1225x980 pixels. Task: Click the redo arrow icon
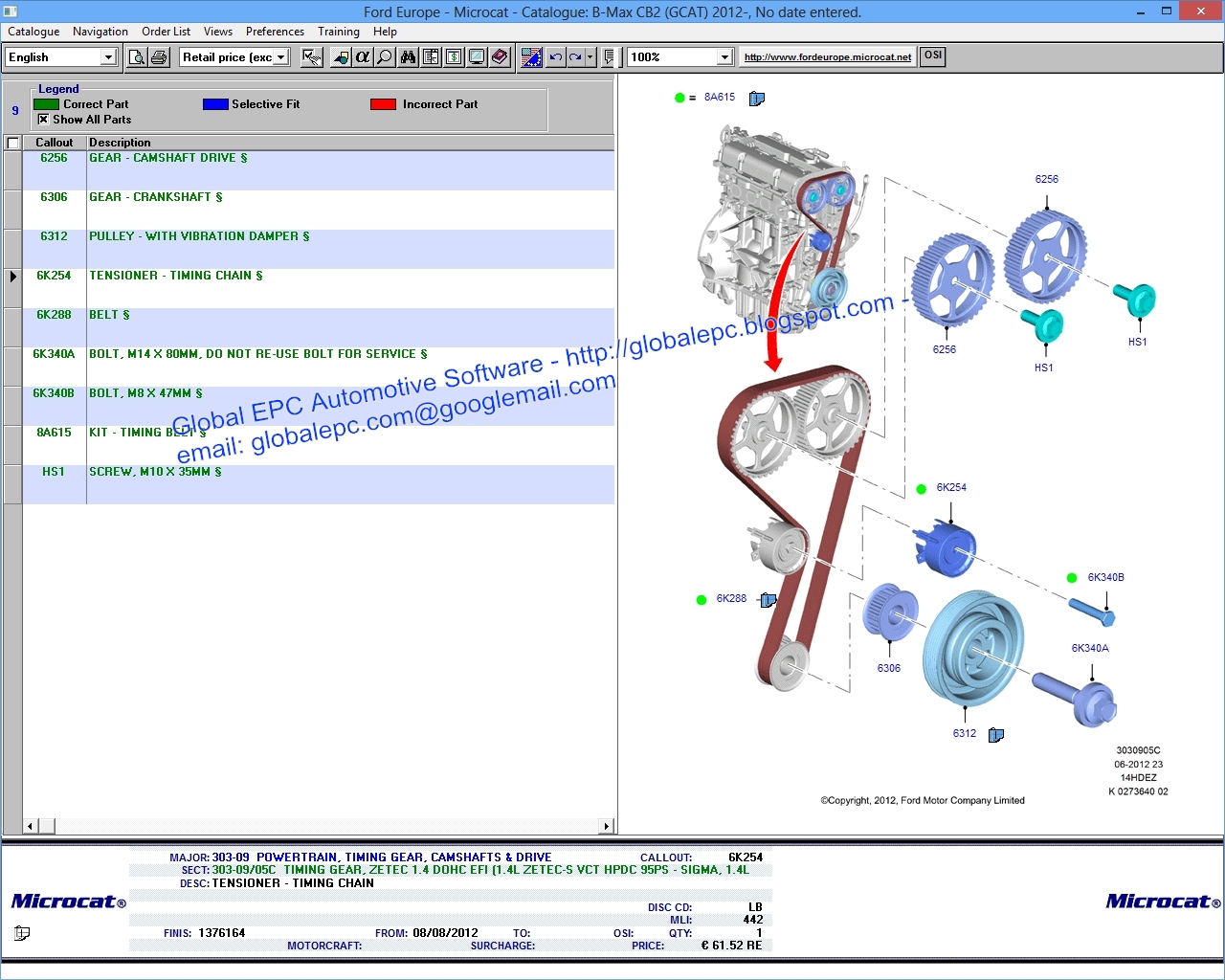pos(576,57)
